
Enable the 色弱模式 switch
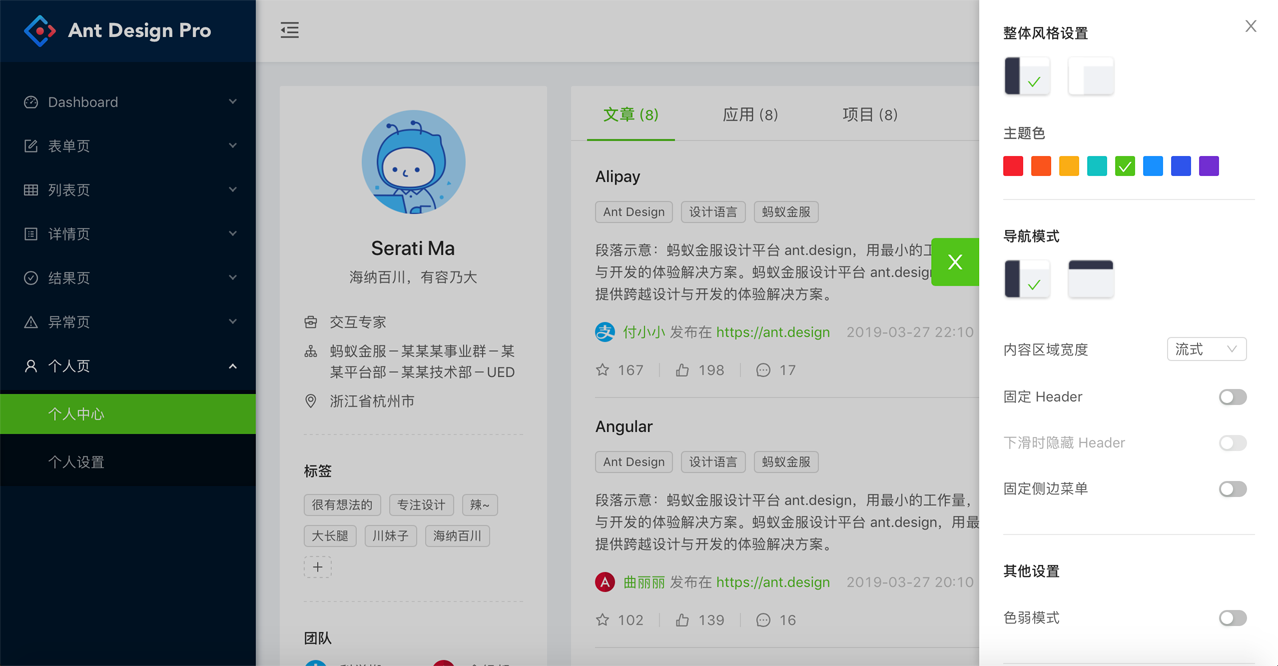(x=1233, y=618)
